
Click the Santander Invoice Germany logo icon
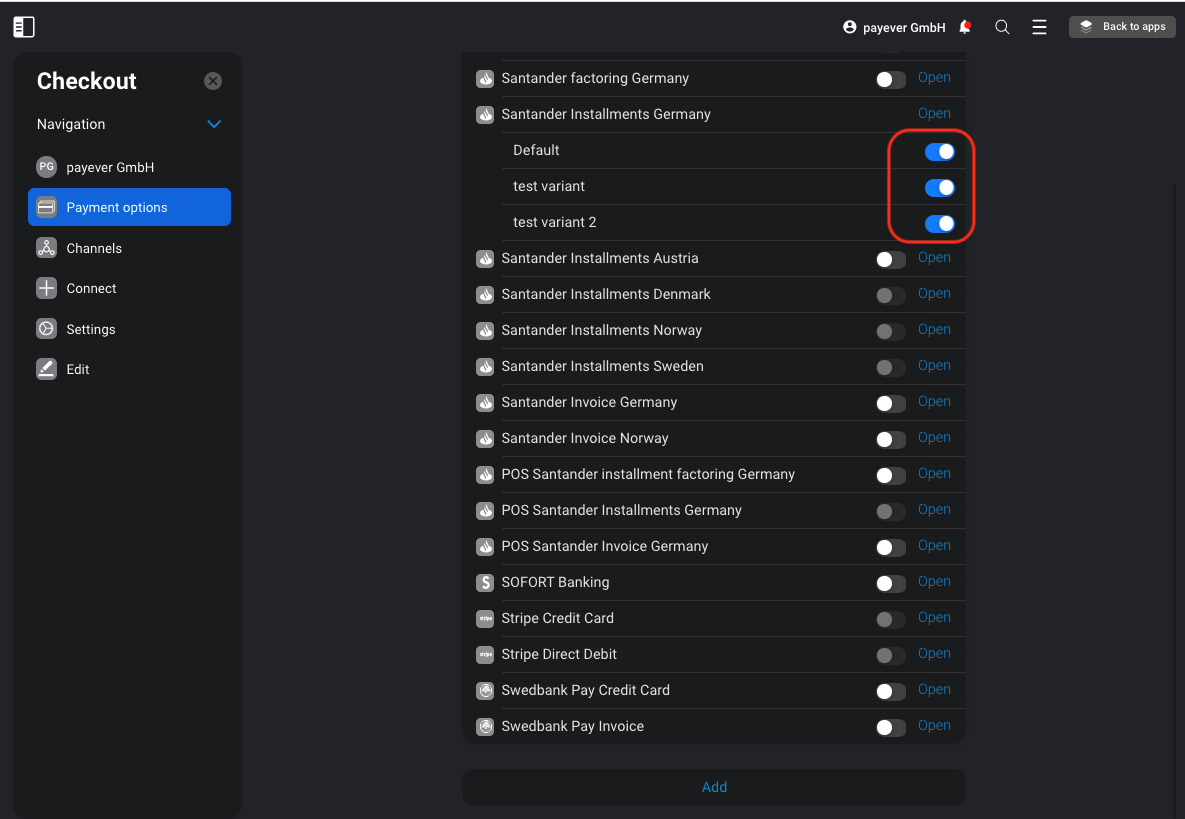[485, 403]
